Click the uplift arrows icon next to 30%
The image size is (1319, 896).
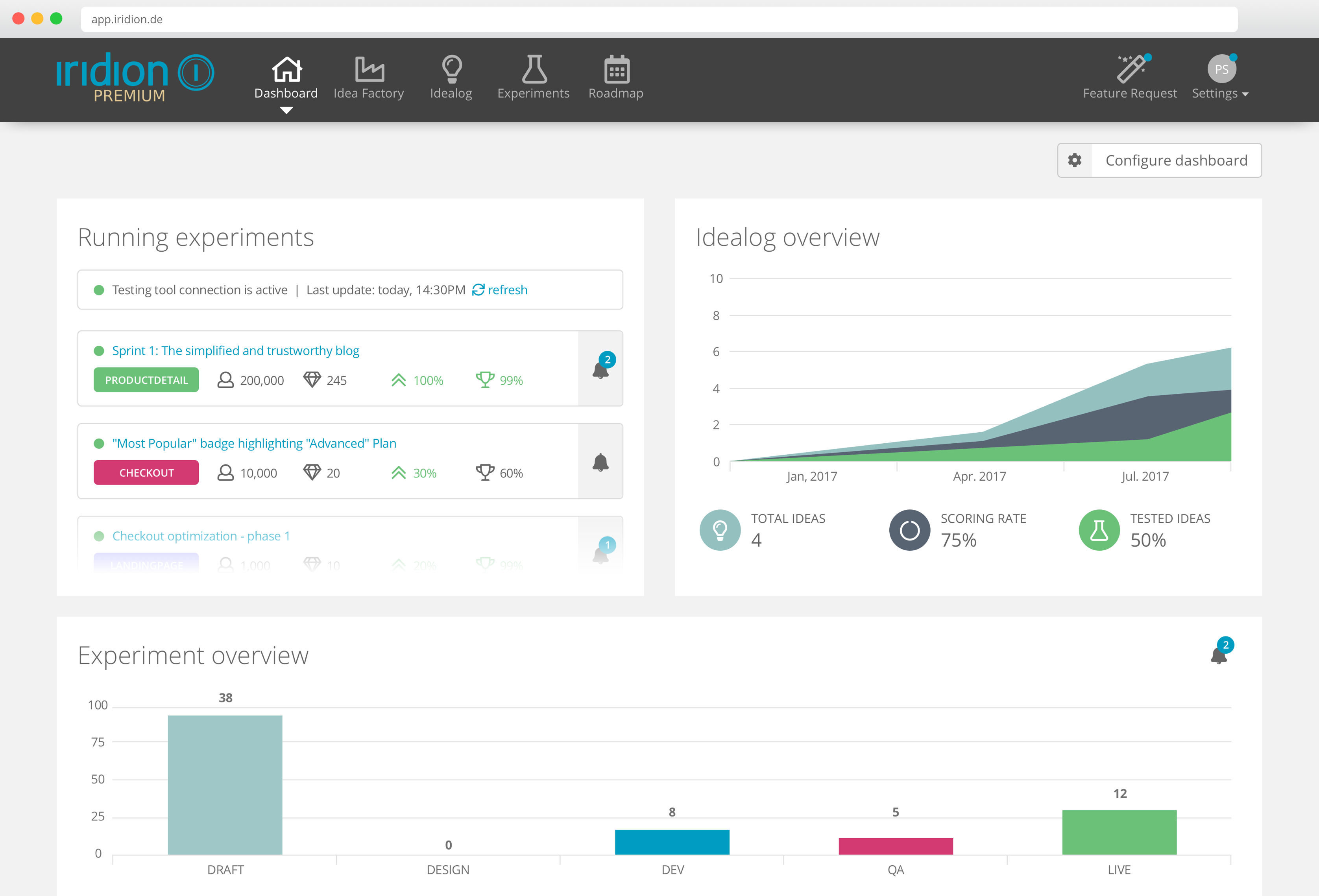[399, 473]
